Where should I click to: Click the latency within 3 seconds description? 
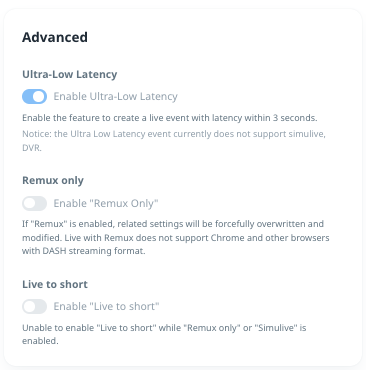pos(170,118)
